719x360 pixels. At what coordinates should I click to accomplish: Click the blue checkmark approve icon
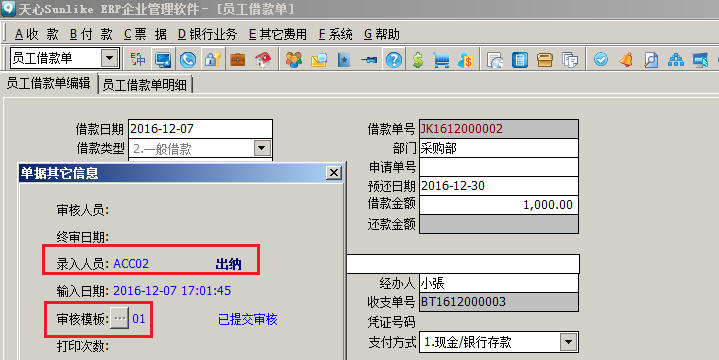click(601, 59)
